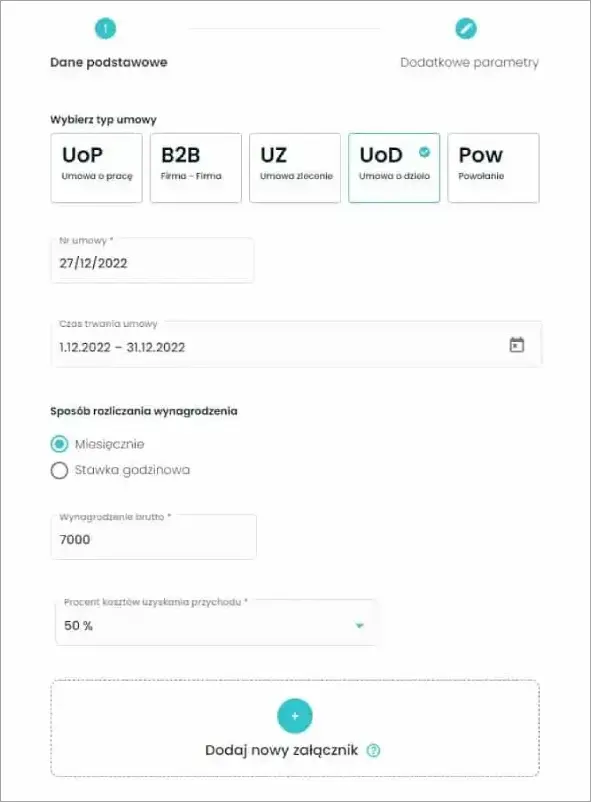The height and width of the screenshot is (802, 591).
Task: Click the plus icon to add an attachment
Action: pyautogui.click(x=294, y=716)
